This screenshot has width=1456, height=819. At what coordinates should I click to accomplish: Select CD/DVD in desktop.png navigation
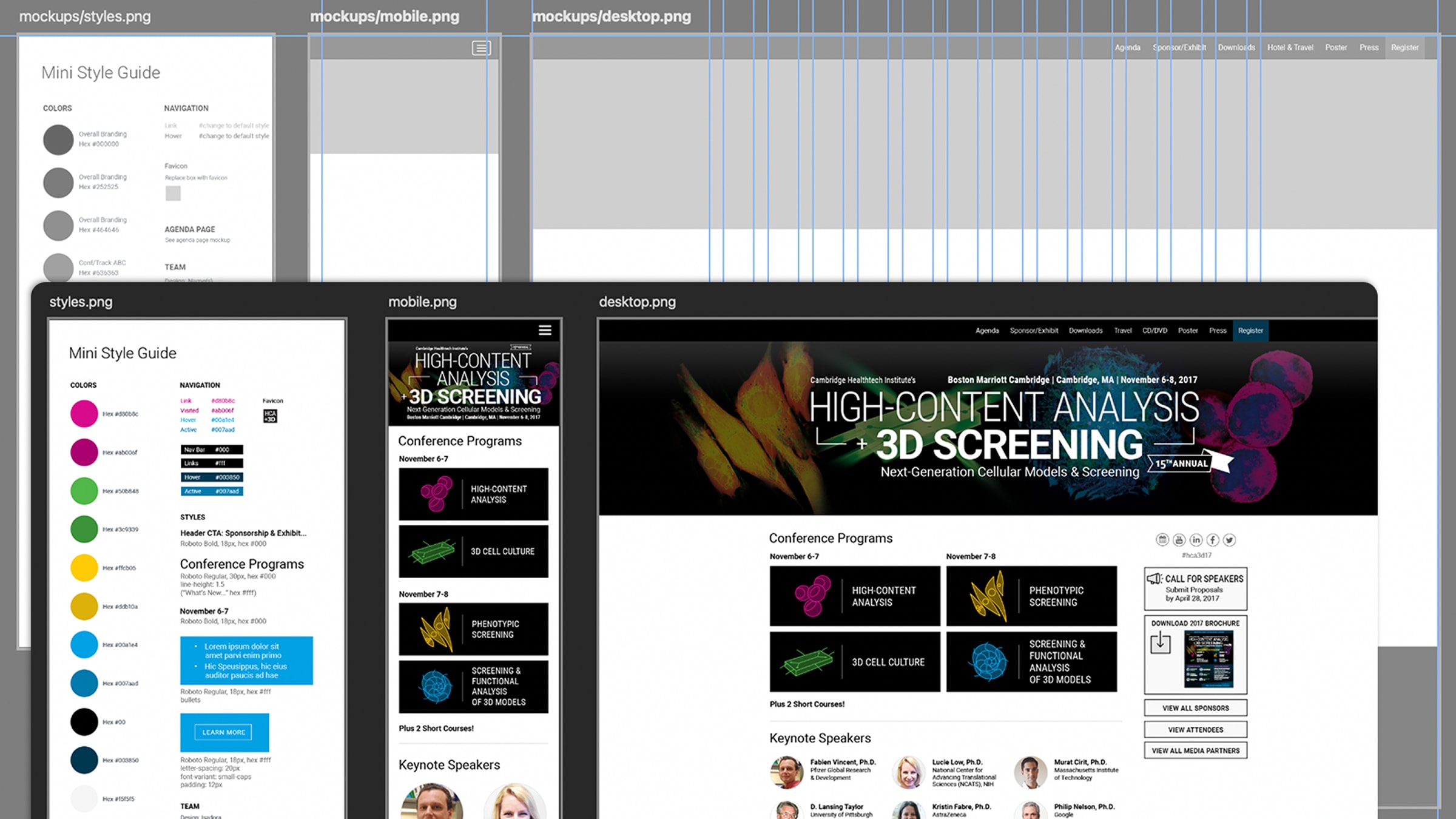coord(1154,331)
